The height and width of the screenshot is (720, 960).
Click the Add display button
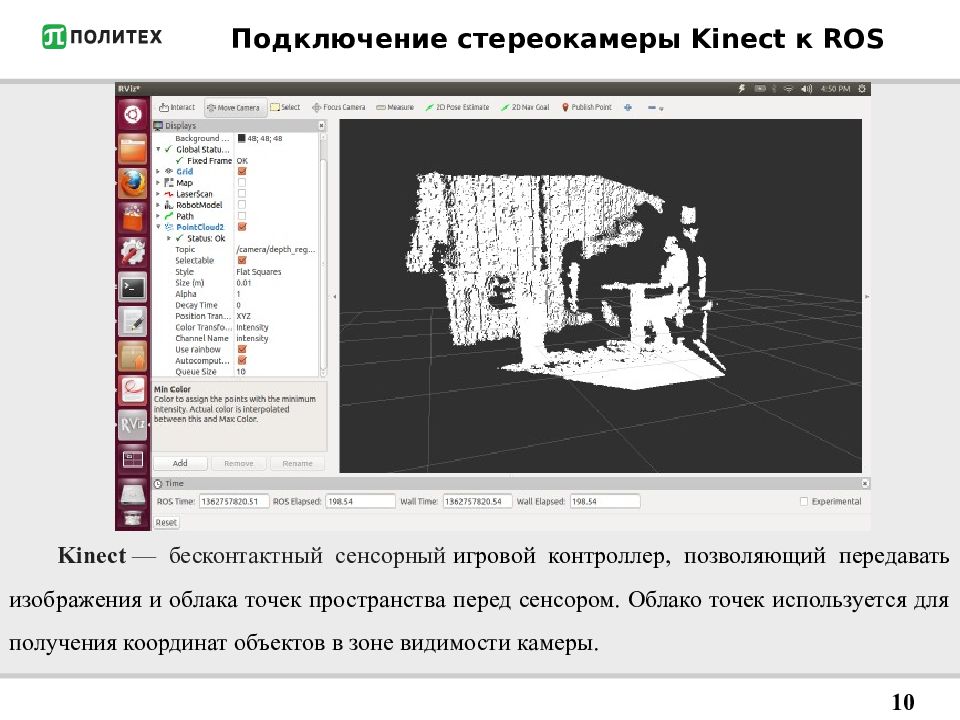click(180, 463)
